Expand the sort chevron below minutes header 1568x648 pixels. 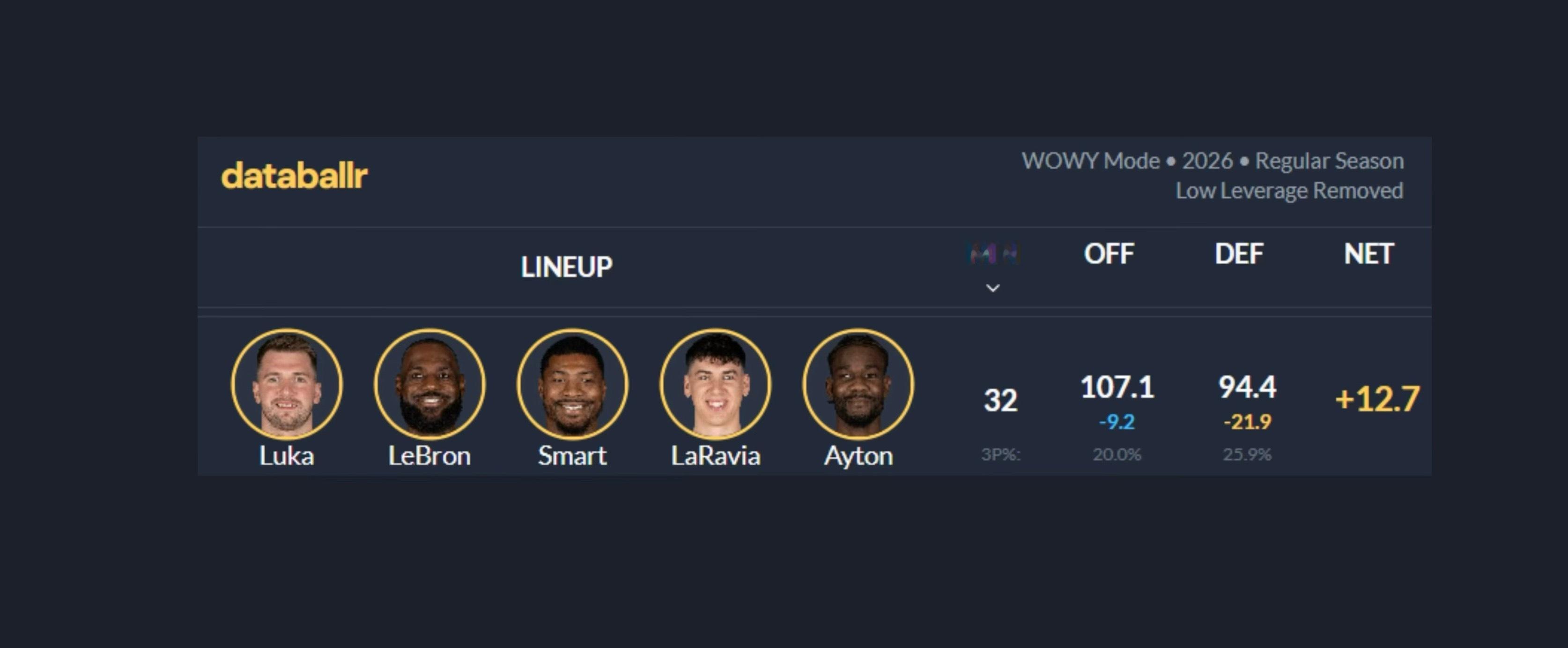click(x=993, y=288)
